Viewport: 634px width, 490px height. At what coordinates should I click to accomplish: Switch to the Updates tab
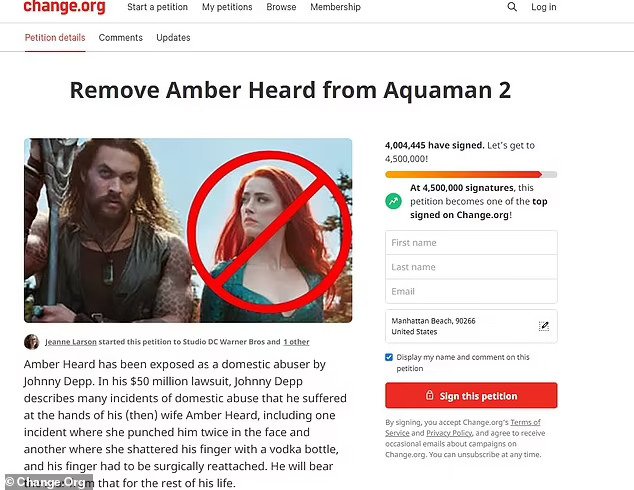[173, 38]
